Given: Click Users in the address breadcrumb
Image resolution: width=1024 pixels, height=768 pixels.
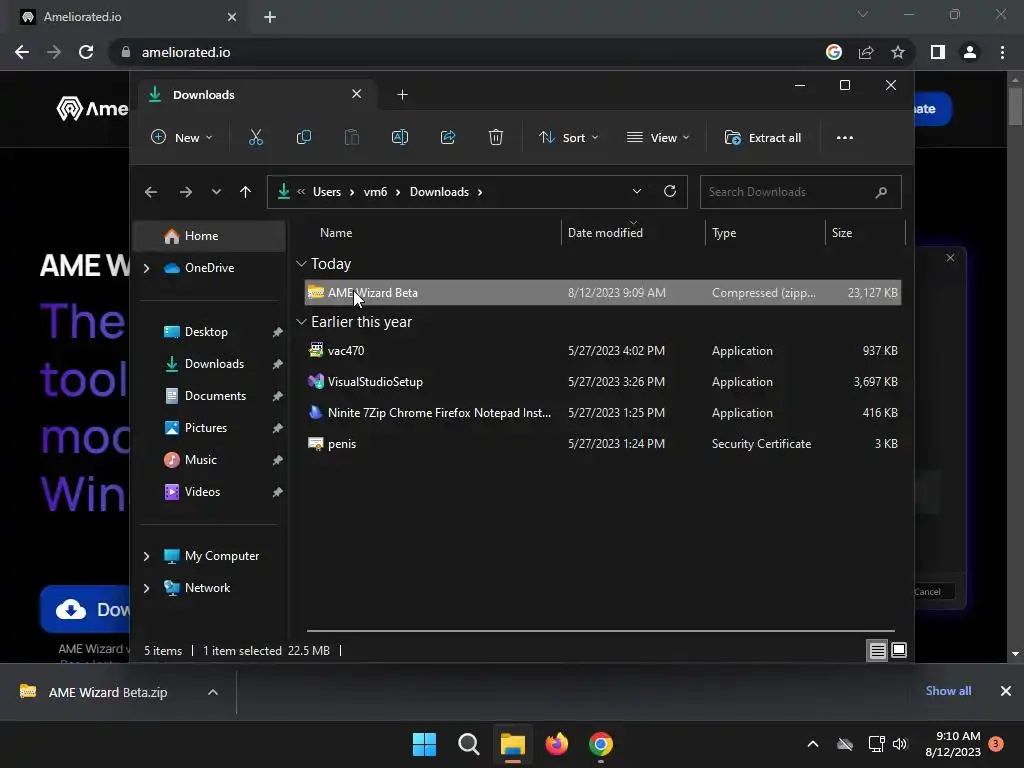Looking at the screenshot, I should (x=327, y=192).
